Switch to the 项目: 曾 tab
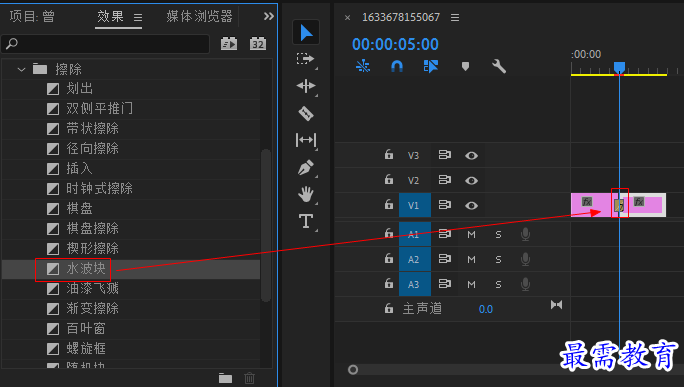Screen dimensions: 684x387 tap(32, 17)
